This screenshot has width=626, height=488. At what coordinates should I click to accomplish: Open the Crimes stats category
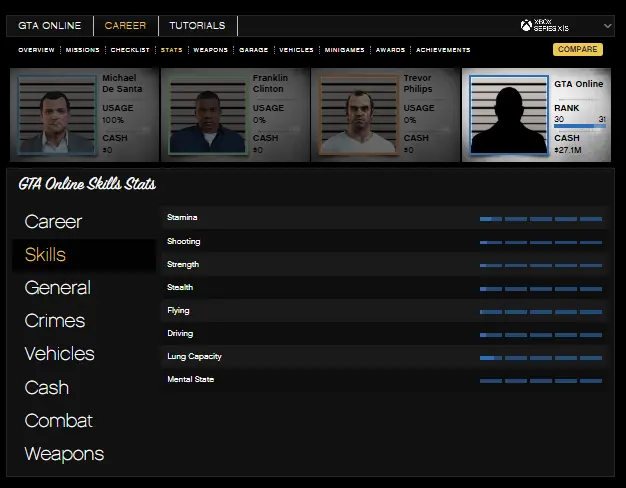[54, 321]
